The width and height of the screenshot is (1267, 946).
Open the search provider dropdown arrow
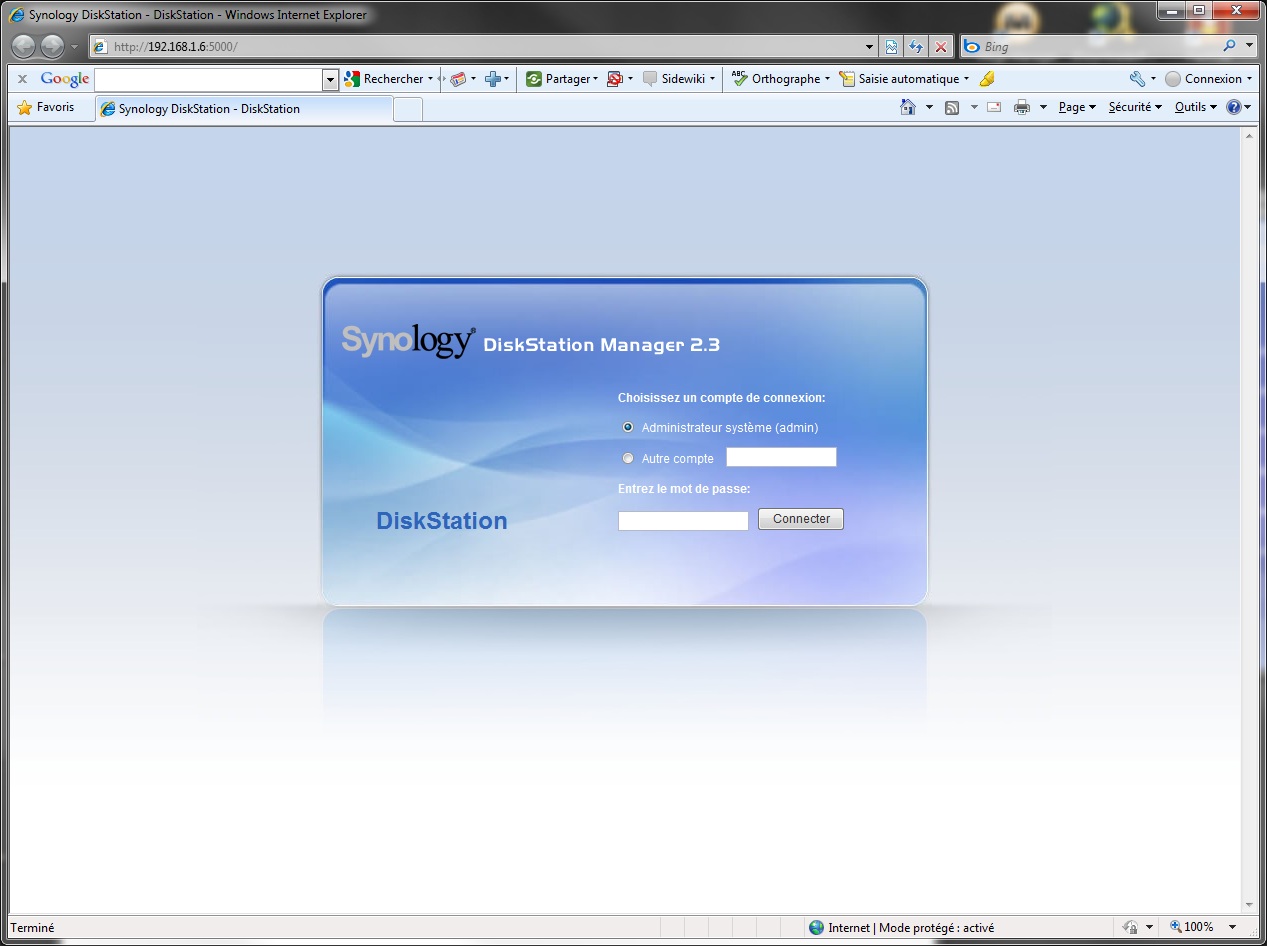click(x=1249, y=46)
